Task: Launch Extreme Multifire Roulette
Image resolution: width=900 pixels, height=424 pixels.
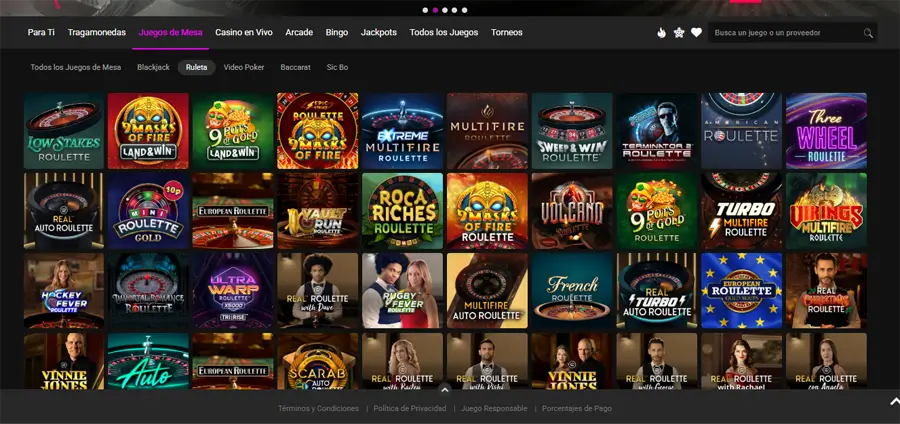Action: [x=402, y=131]
